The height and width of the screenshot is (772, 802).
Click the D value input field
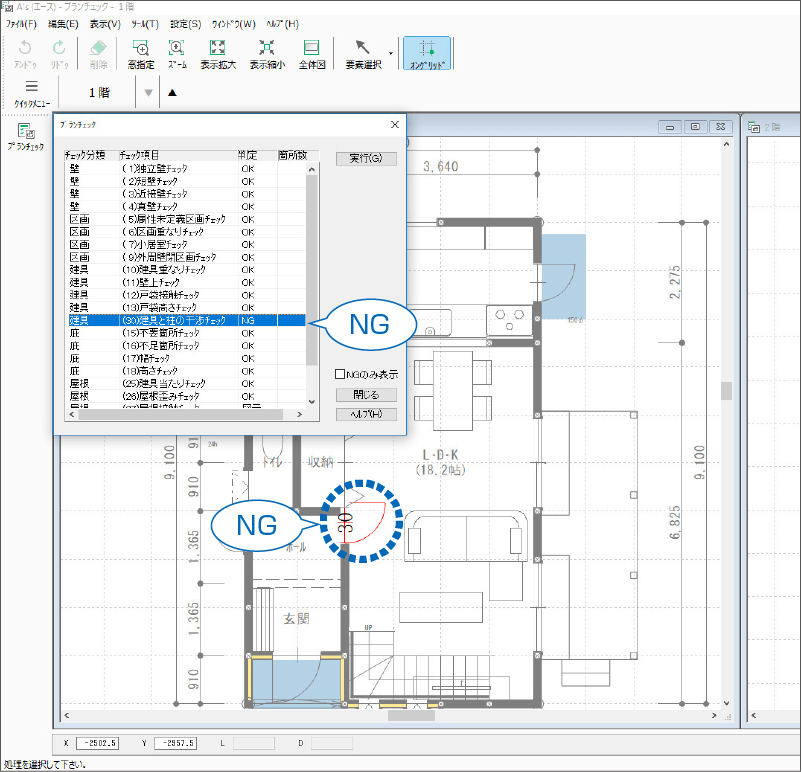pos(332,743)
